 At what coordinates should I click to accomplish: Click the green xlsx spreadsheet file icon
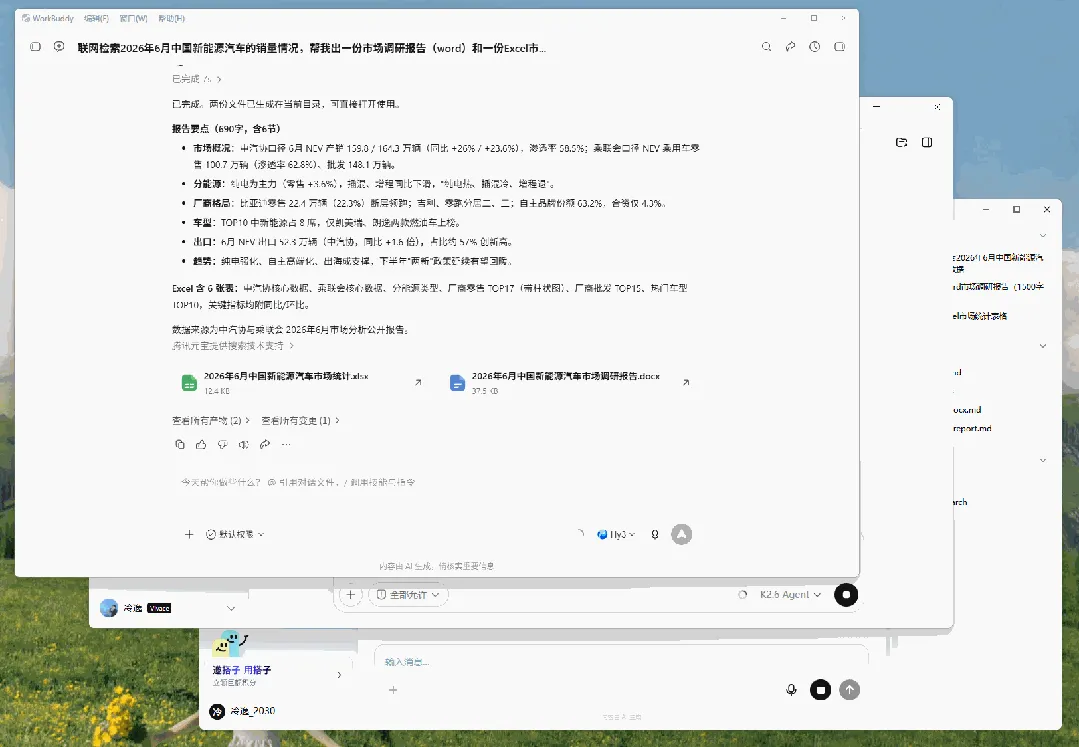click(189, 383)
